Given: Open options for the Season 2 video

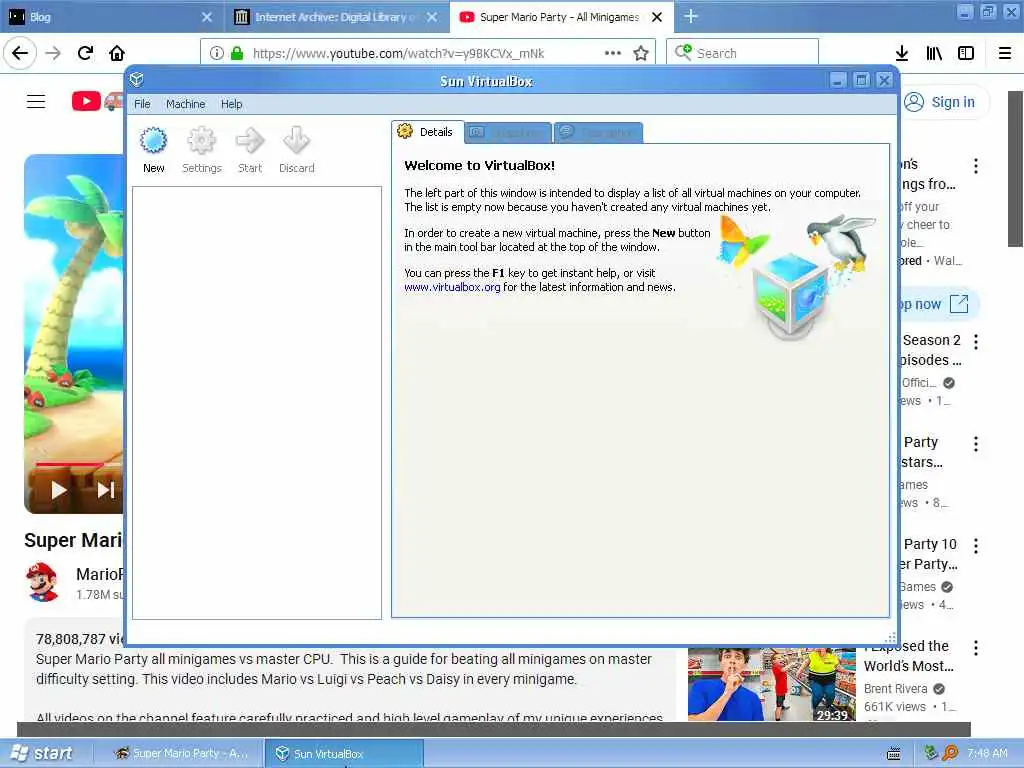Looking at the screenshot, I should [976, 341].
